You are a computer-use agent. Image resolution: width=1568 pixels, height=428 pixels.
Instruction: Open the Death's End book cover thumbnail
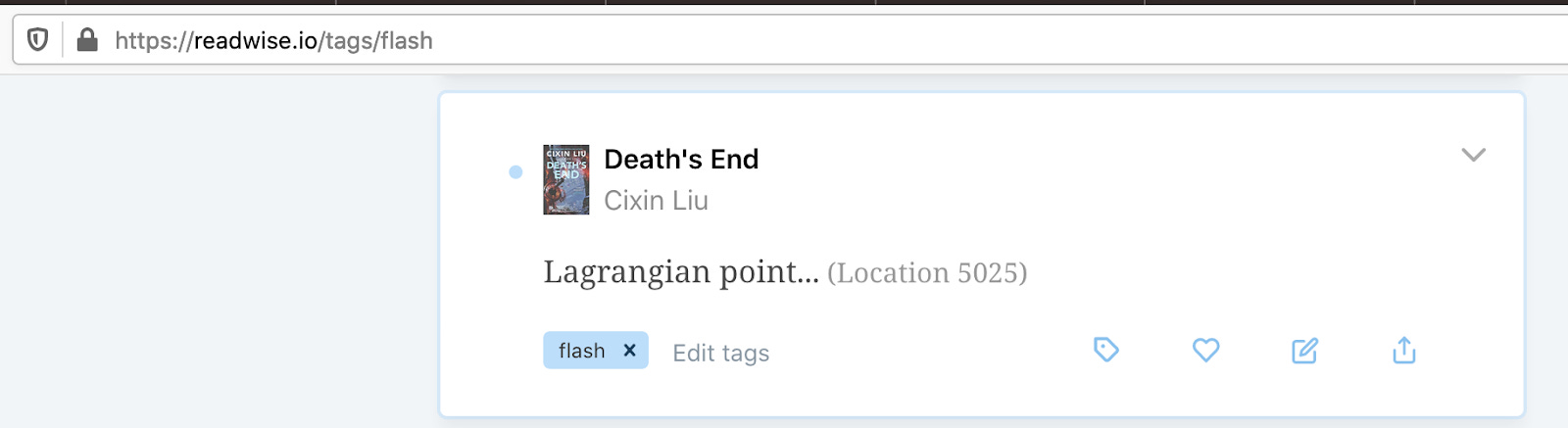[x=566, y=180]
